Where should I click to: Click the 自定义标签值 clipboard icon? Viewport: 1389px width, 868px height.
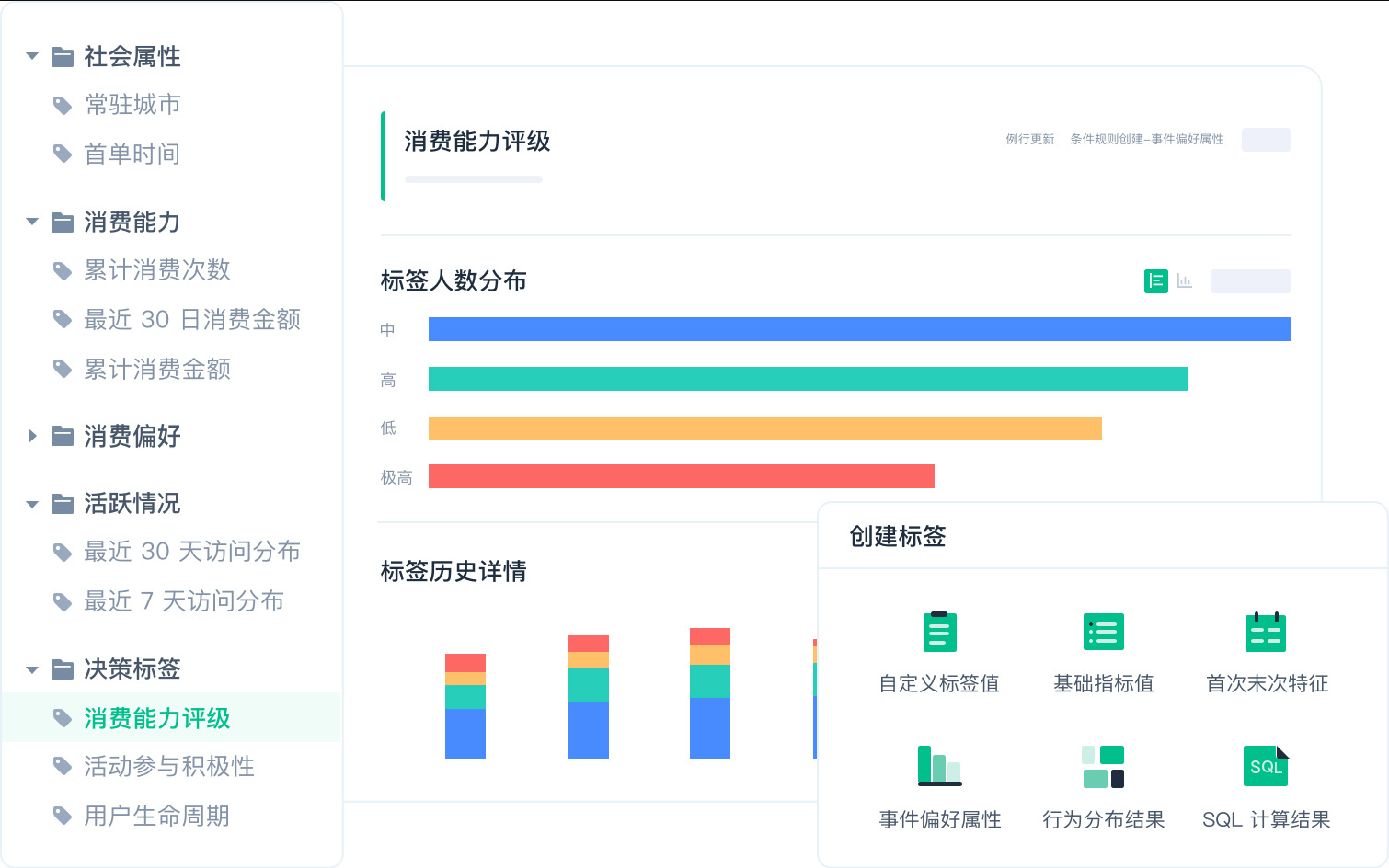[x=939, y=632]
